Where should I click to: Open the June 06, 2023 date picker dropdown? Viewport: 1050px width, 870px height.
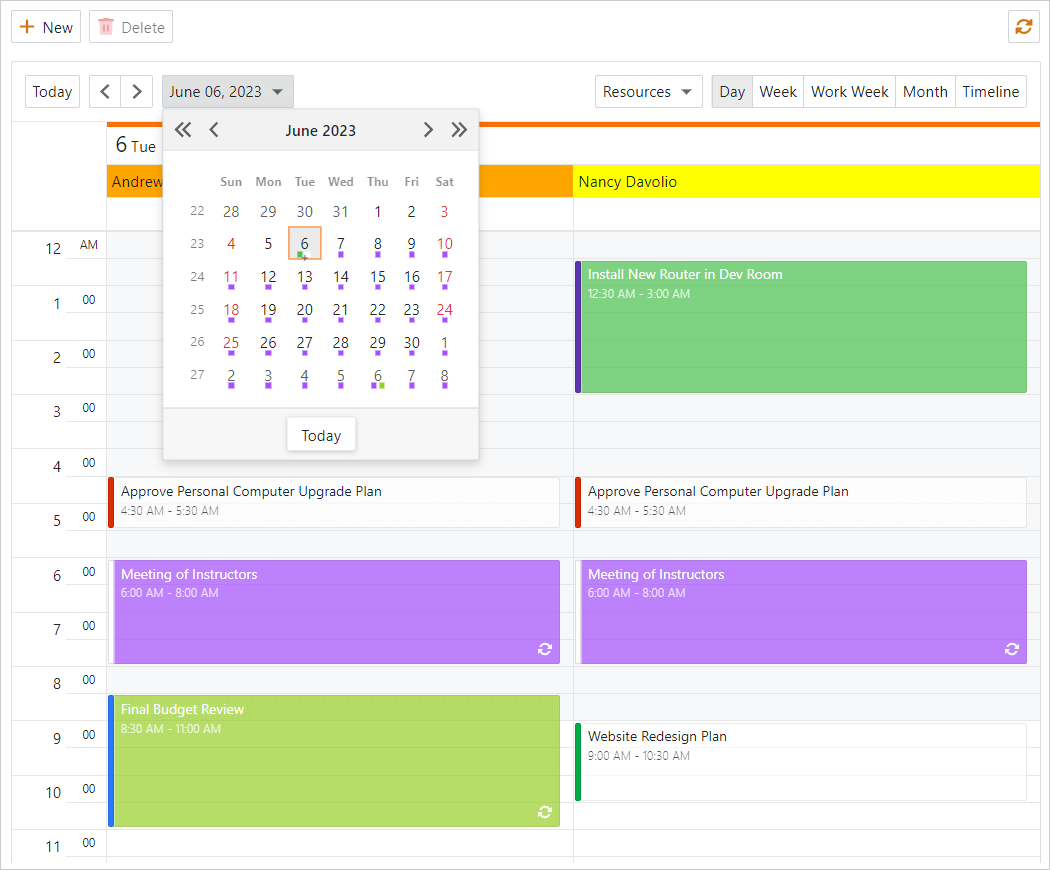(227, 91)
